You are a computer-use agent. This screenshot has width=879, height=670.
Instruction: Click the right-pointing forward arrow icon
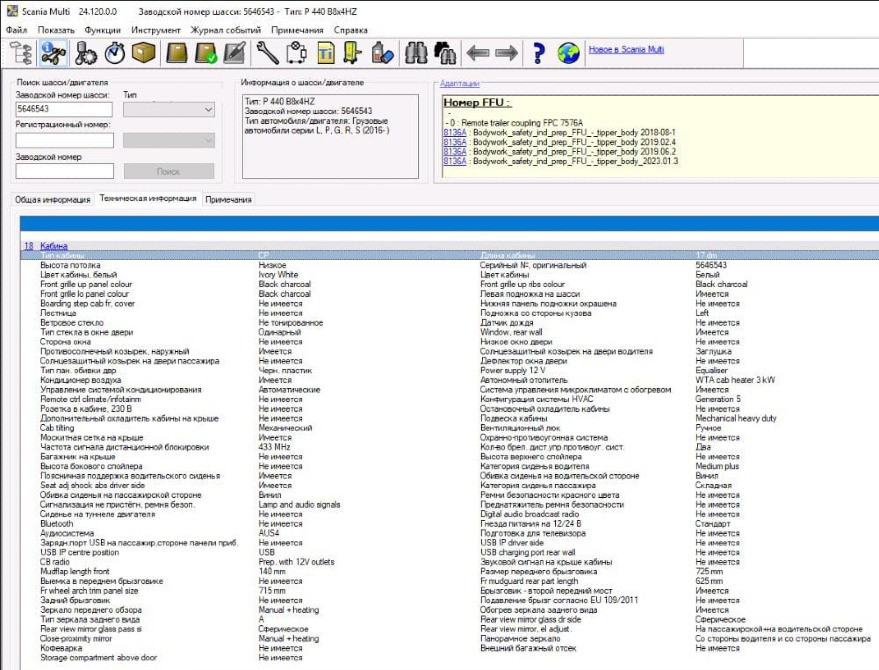point(507,53)
